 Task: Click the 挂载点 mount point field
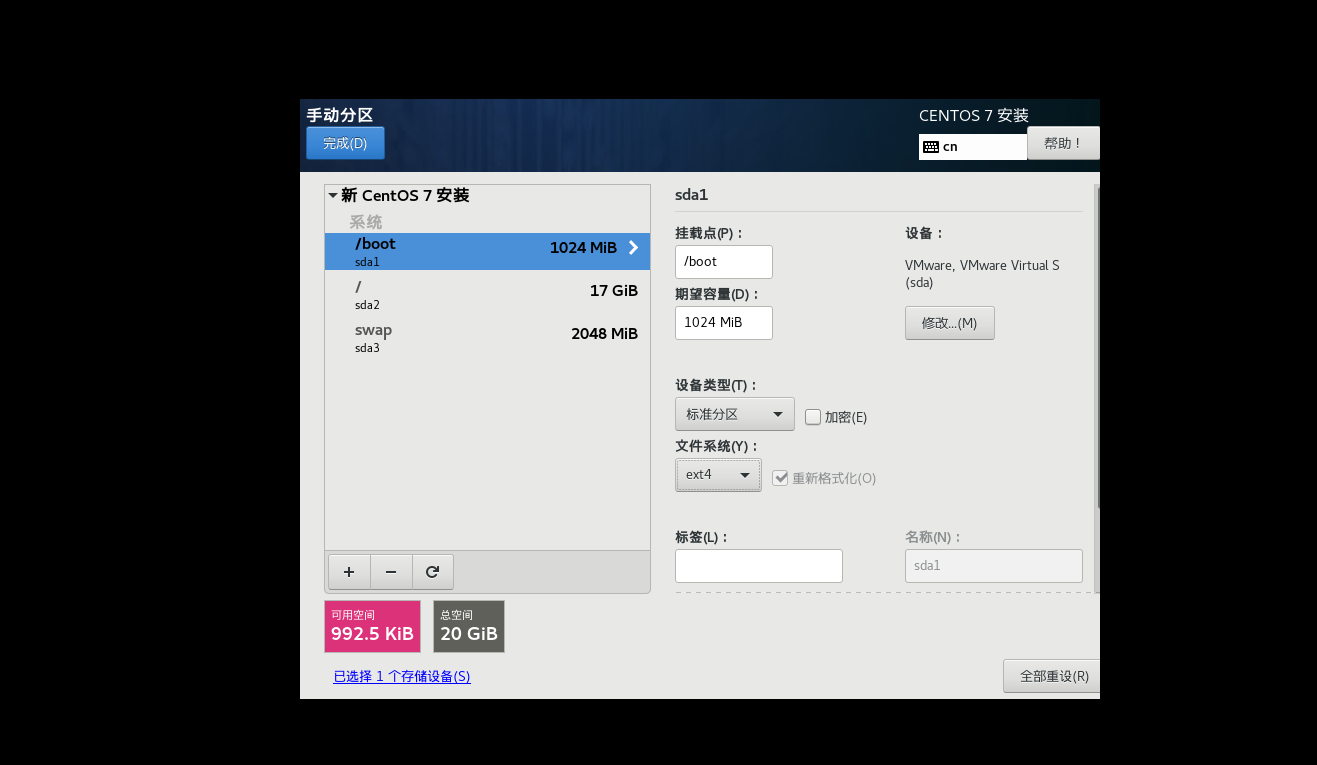[724, 261]
